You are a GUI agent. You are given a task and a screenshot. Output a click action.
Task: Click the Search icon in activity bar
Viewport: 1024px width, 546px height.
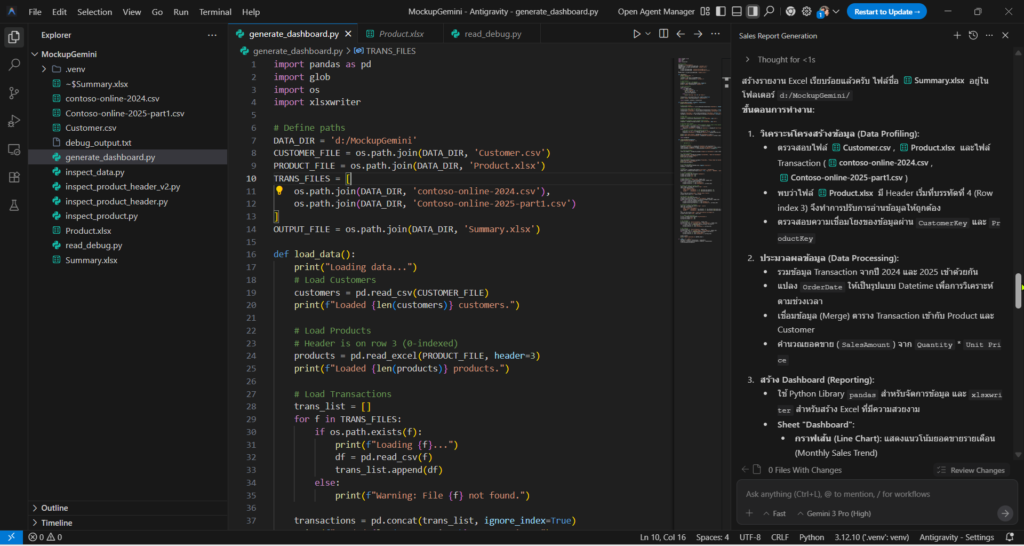tap(14, 64)
